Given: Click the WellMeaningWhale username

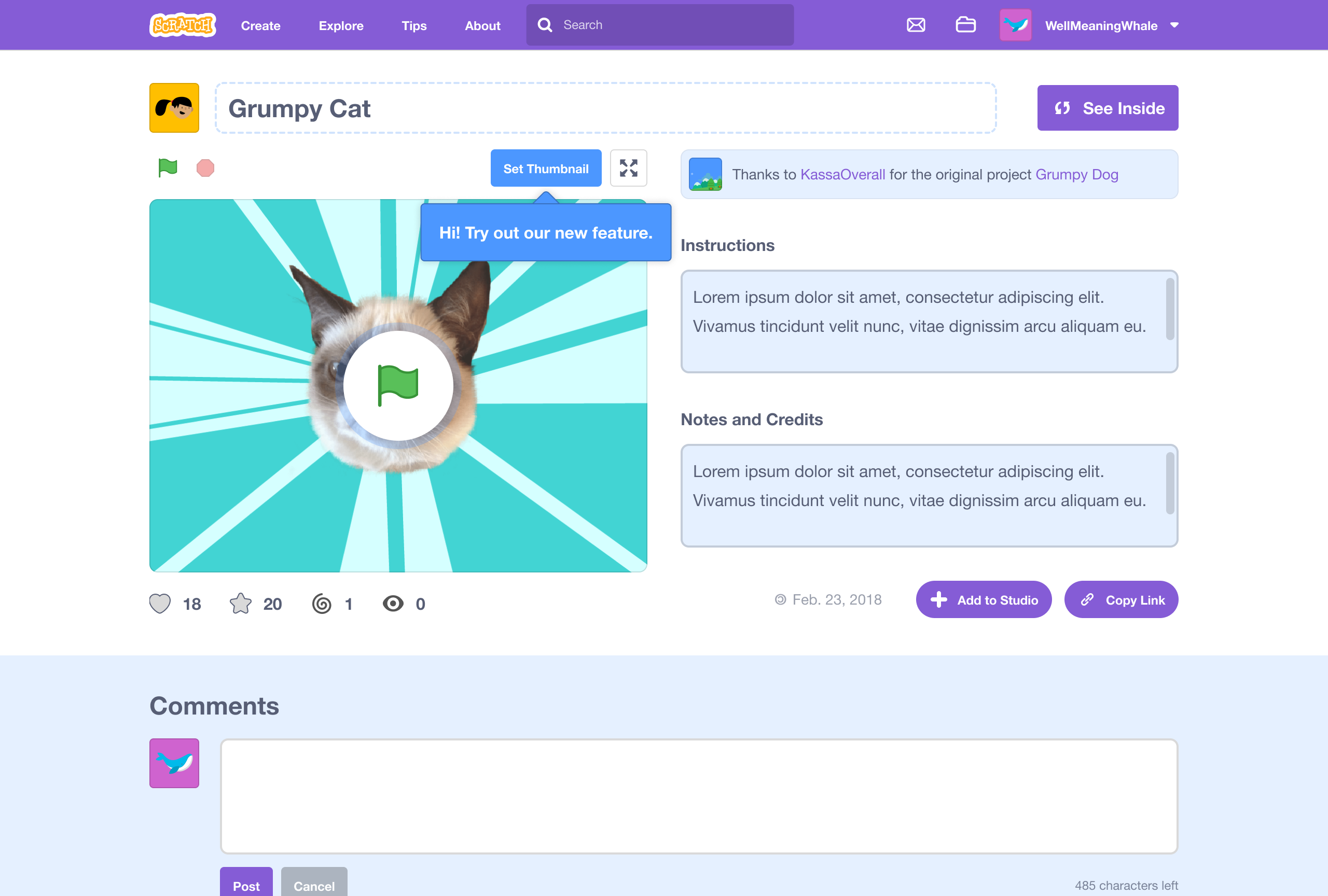Looking at the screenshot, I should tap(1101, 26).
